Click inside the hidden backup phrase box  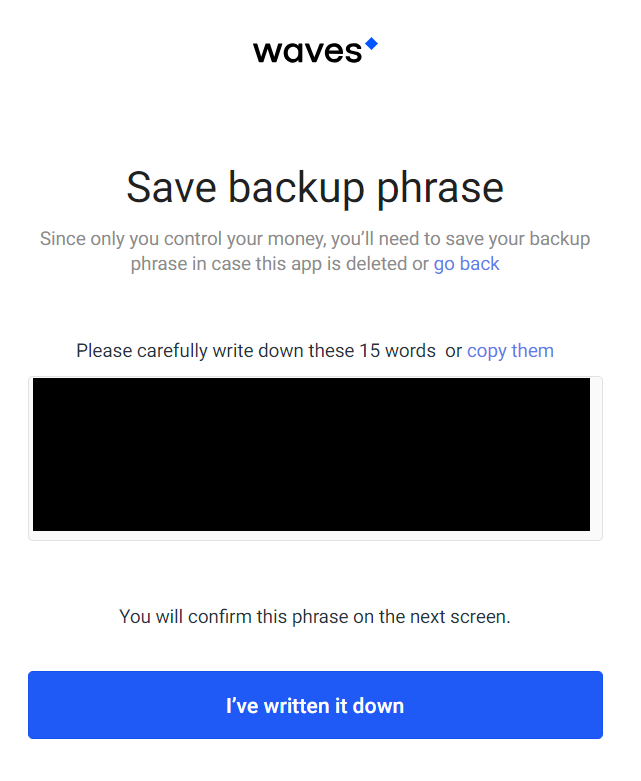click(x=311, y=454)
